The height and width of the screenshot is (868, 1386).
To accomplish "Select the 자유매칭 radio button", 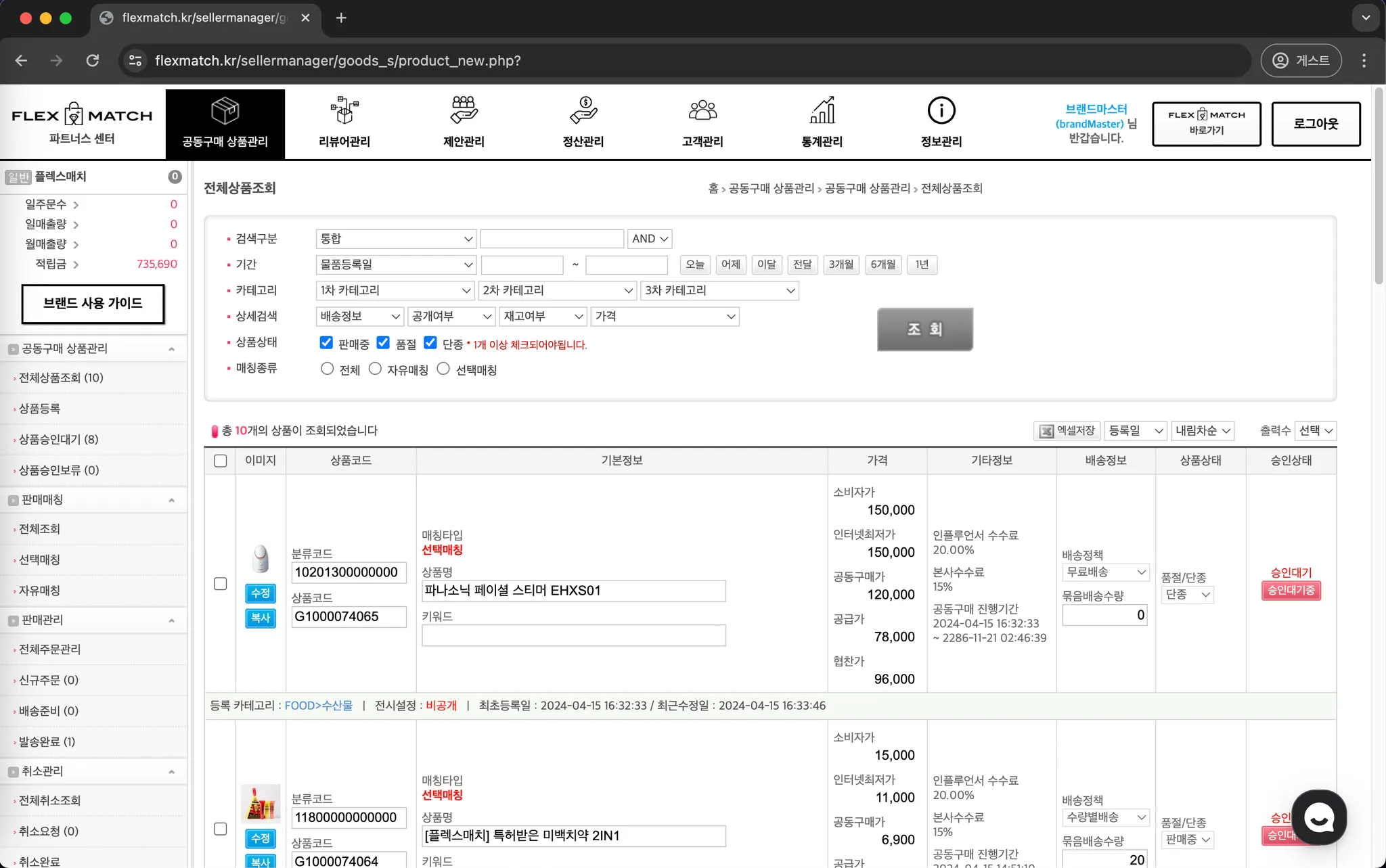I will point(375,369).
